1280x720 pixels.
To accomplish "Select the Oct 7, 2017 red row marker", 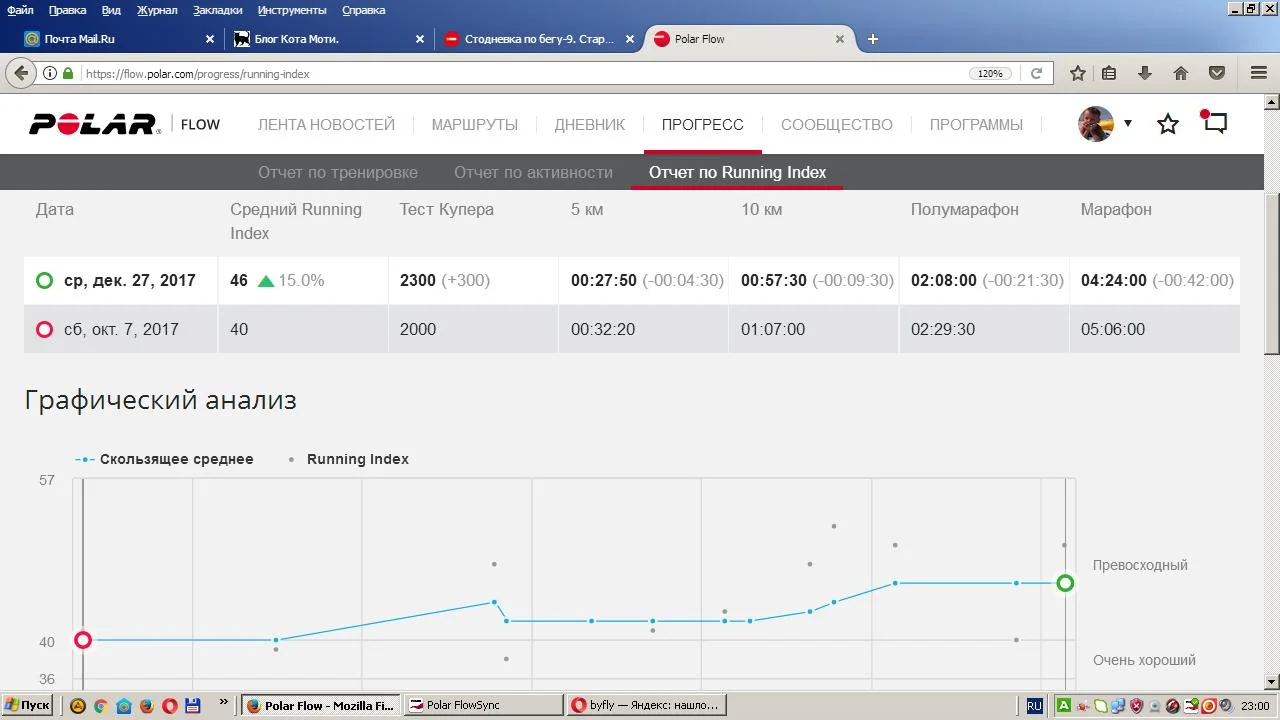I will [x=44, y=329].
